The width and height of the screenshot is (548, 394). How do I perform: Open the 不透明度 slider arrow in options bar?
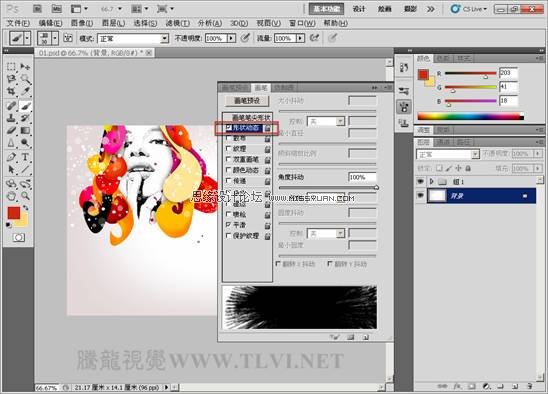231,38
